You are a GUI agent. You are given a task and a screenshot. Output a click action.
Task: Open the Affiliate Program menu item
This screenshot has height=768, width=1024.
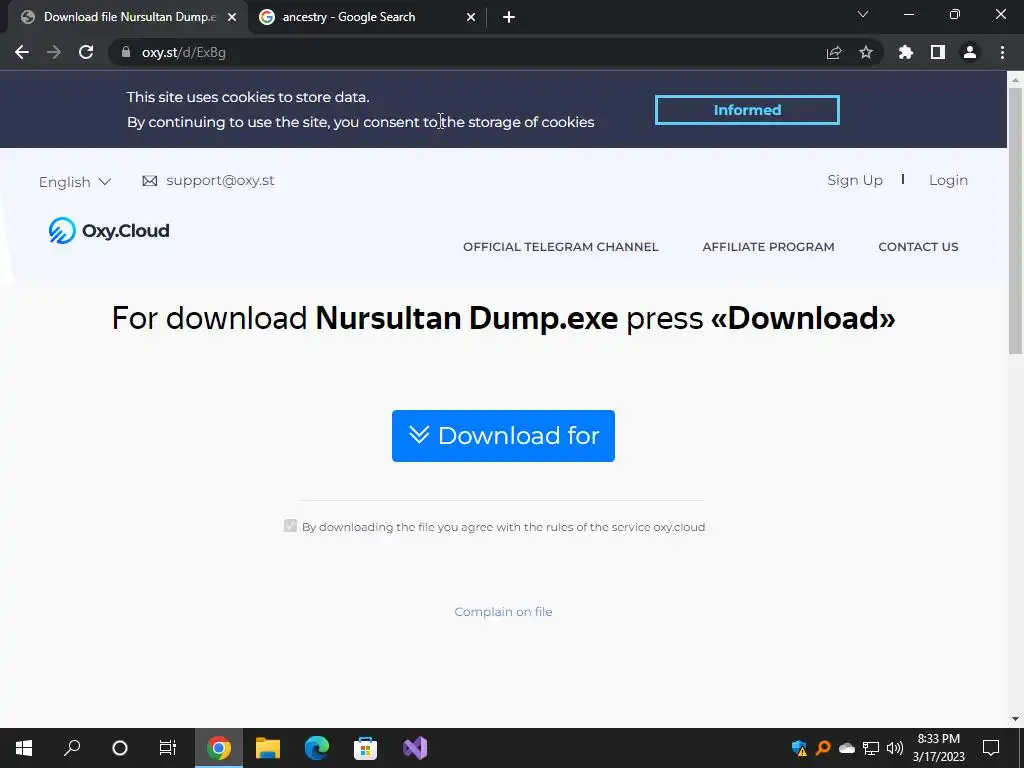768,247
